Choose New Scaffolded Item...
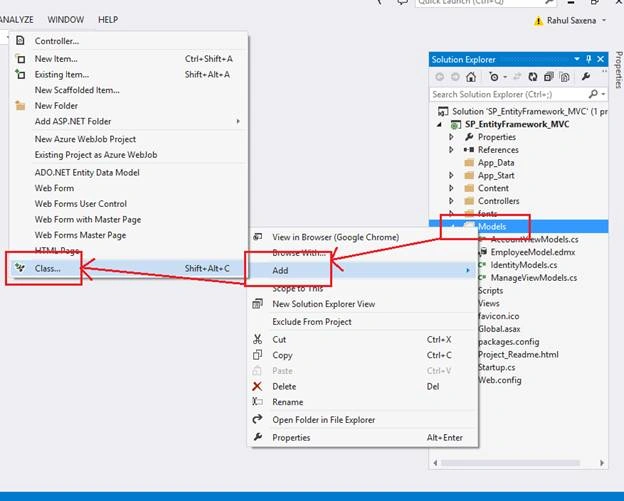Screen dimensions: 624x501 pos(129,90)
